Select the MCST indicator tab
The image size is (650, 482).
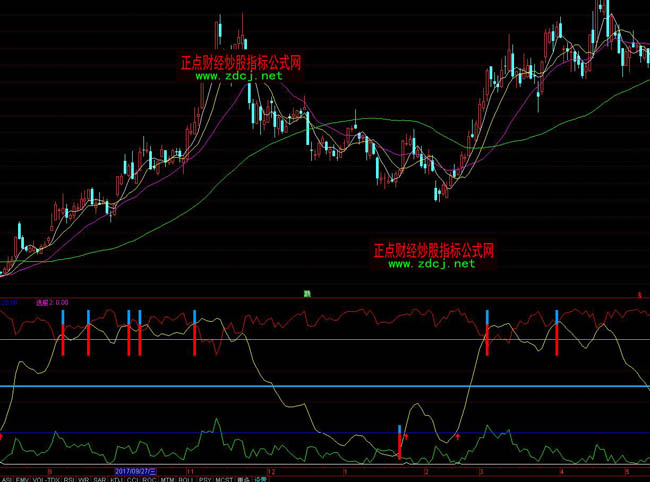(222, 478)
